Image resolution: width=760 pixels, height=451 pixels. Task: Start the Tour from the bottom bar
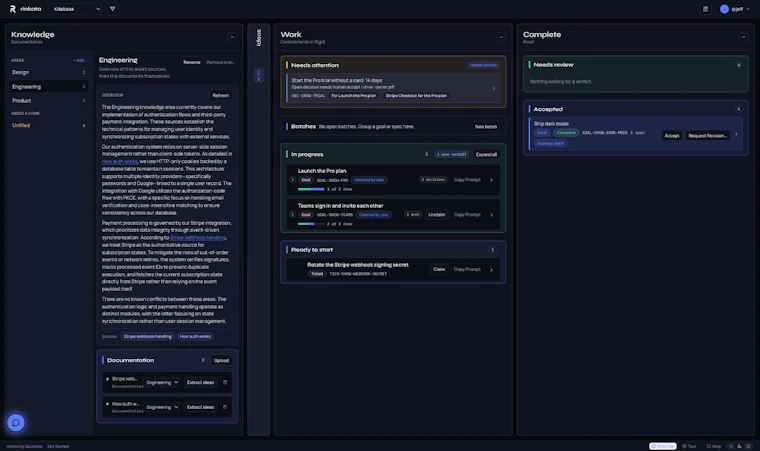689,446
